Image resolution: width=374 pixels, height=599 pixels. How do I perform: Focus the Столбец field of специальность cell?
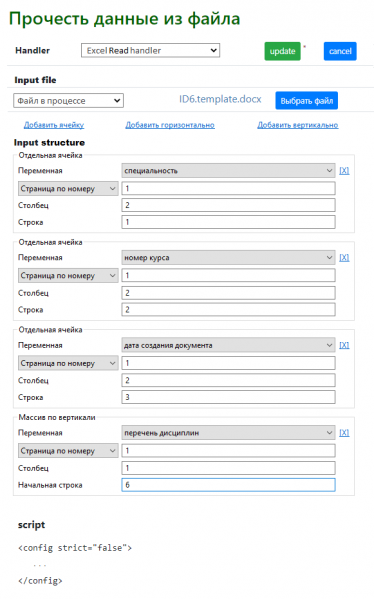[x=228, y=205]
